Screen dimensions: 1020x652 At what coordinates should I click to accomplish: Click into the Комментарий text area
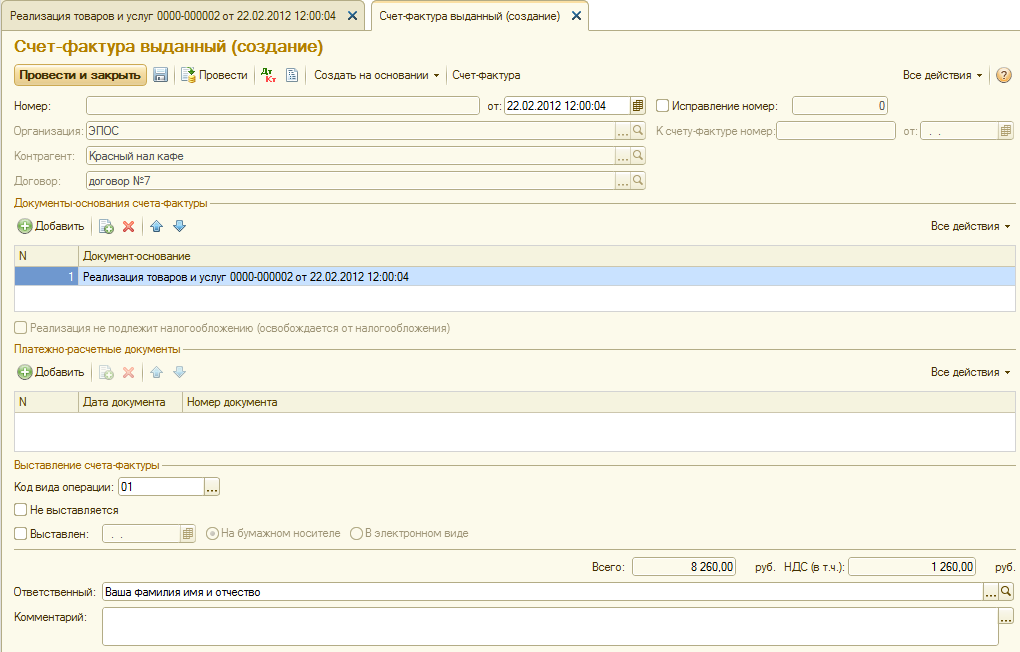(550, 626)
